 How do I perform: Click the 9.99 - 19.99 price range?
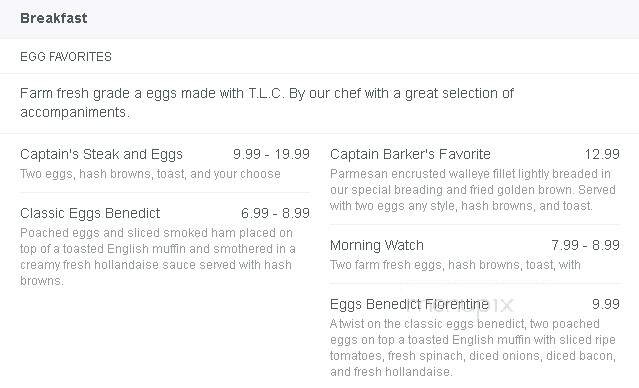[x=271, y=154]
